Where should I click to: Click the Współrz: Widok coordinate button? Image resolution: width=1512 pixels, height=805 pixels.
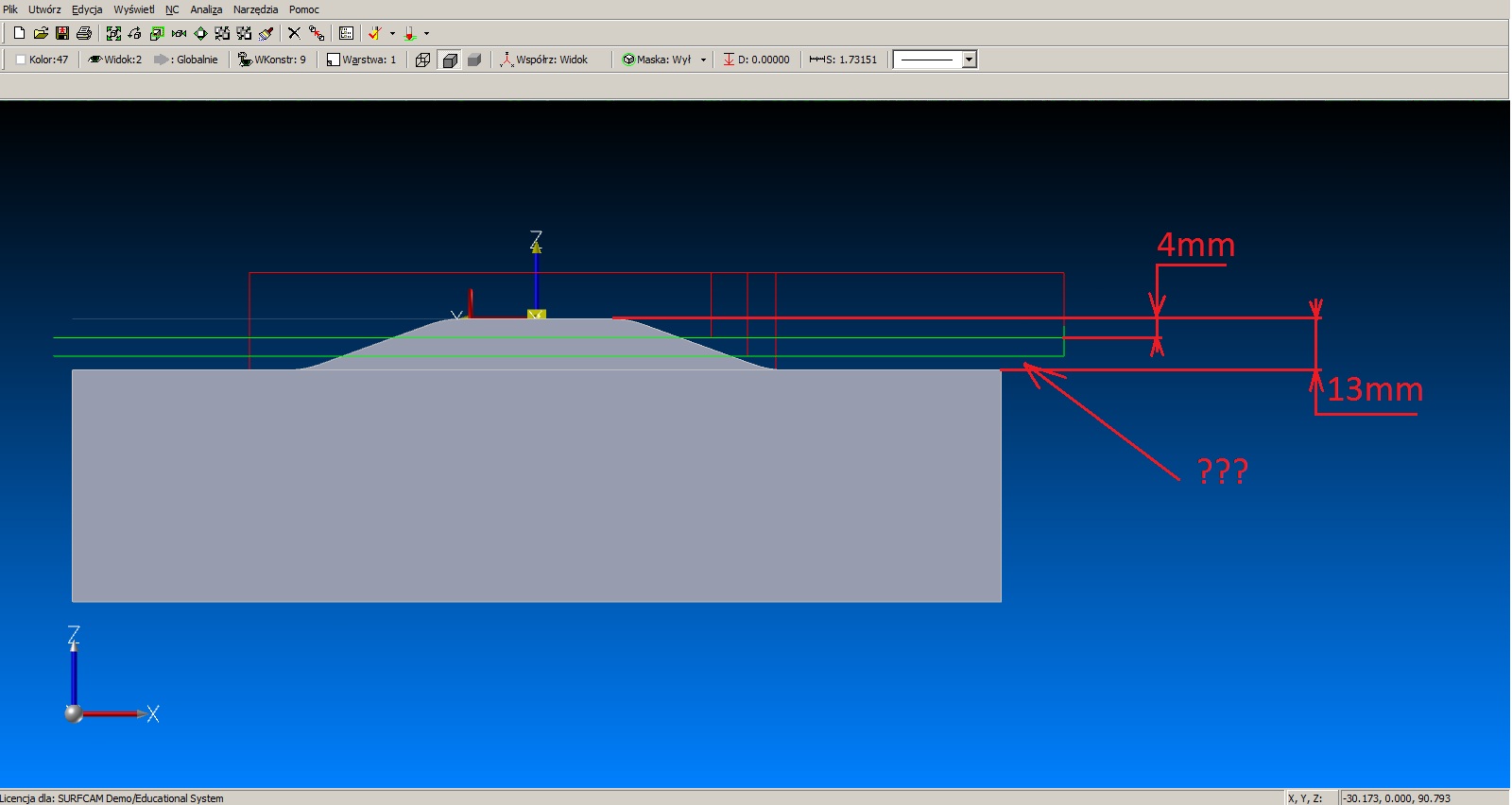coord(544,60)
